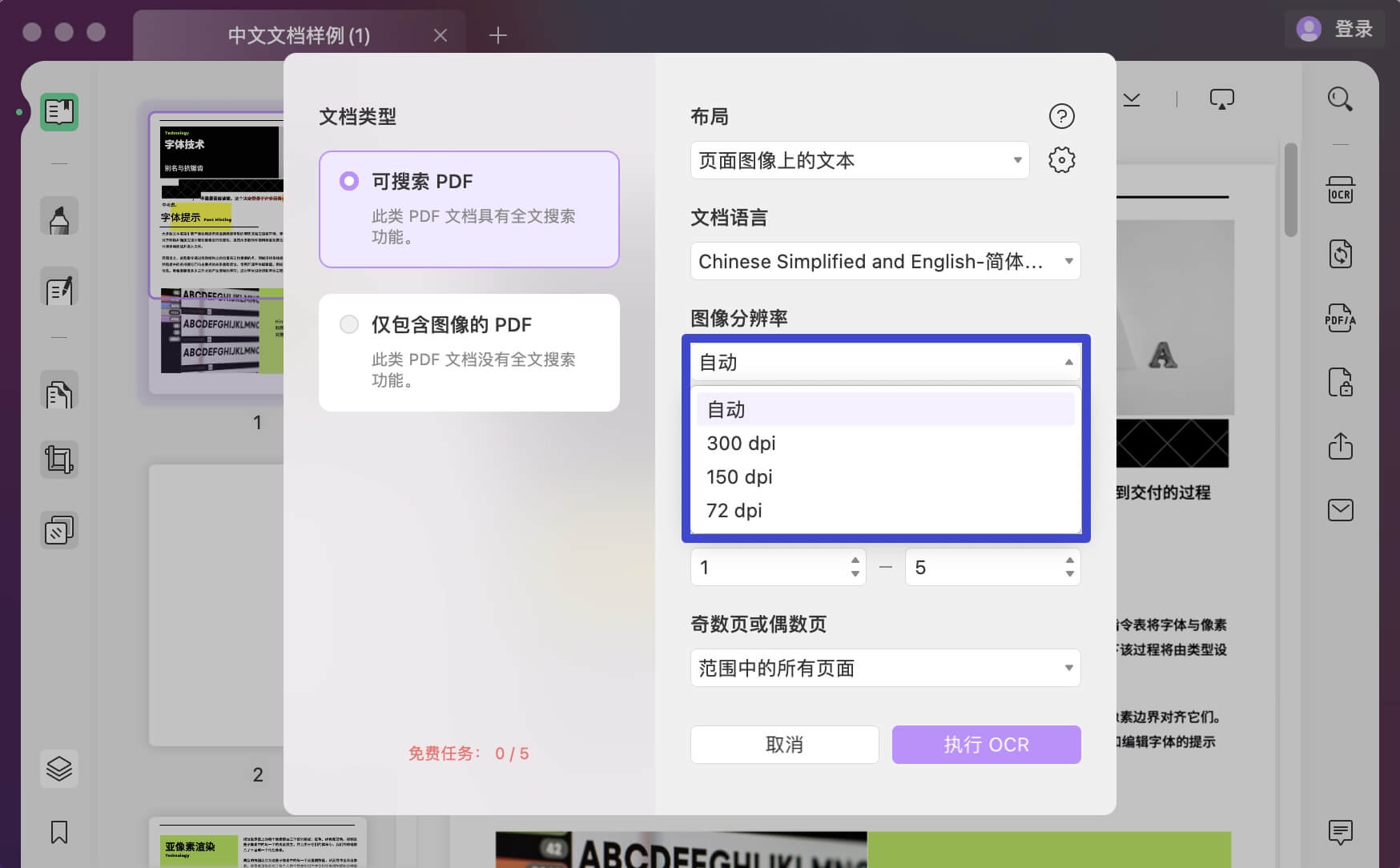1400x868 pixels.
Task: Click the 登录 login link
Action: click(1354, 29)
